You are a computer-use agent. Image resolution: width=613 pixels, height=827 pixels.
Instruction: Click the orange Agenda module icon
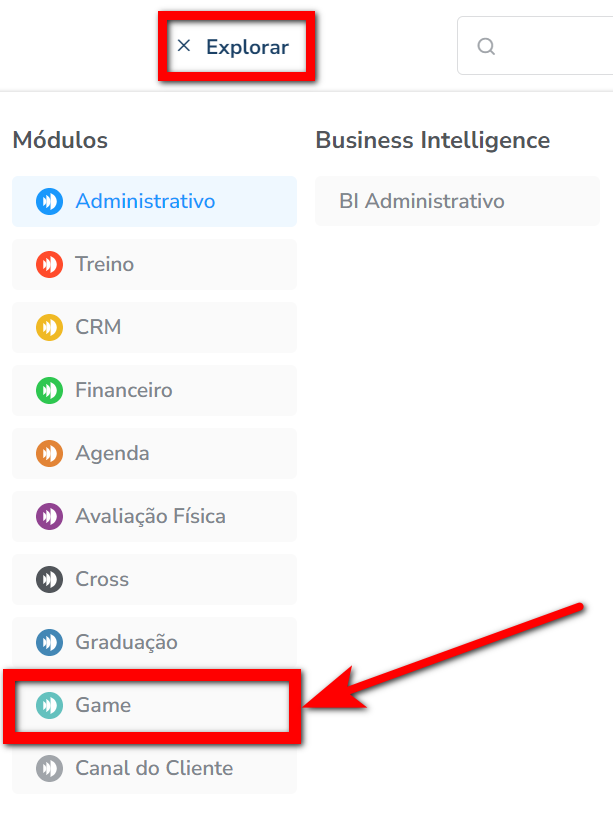[49, 454]
